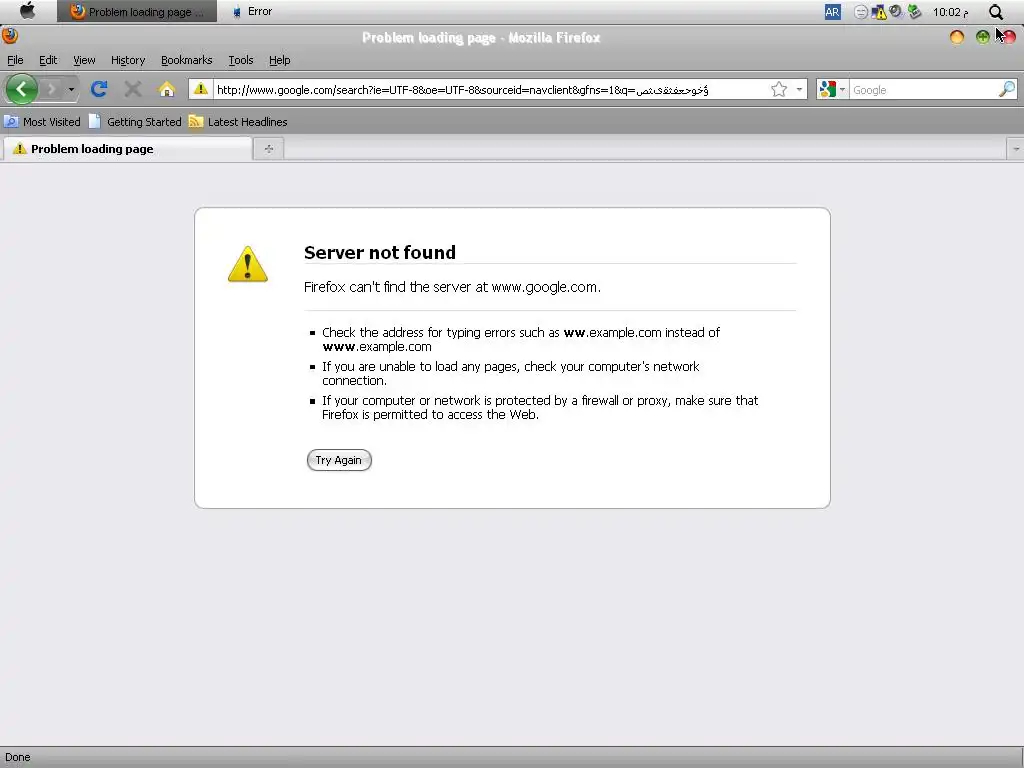
Task: Open the Latest Headlines feed bookmark
Action: pos(238,121)
